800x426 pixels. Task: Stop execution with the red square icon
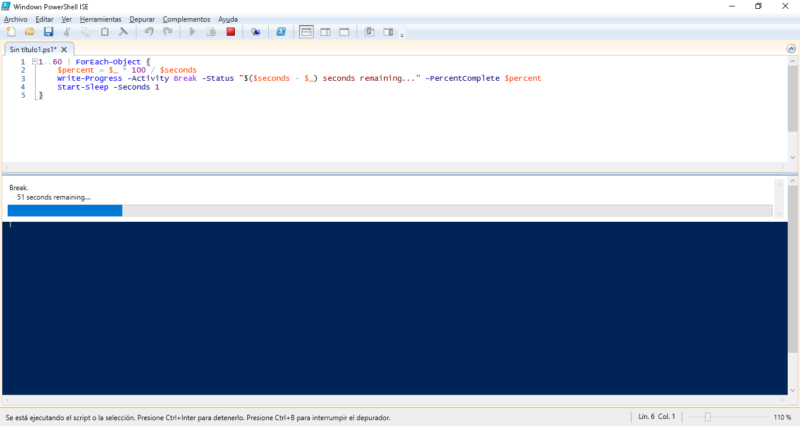coord(230,32)
